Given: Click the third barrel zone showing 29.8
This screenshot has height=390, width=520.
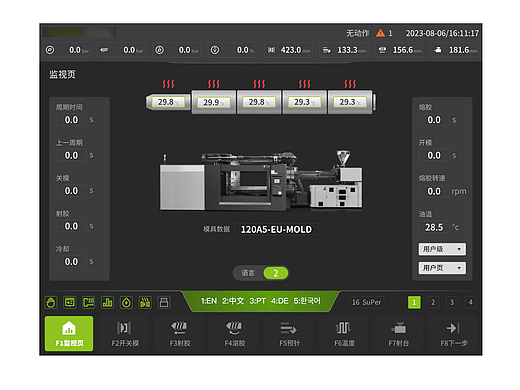Looking at the screenshot, I should pyautogui.click(x=259, y=102).
